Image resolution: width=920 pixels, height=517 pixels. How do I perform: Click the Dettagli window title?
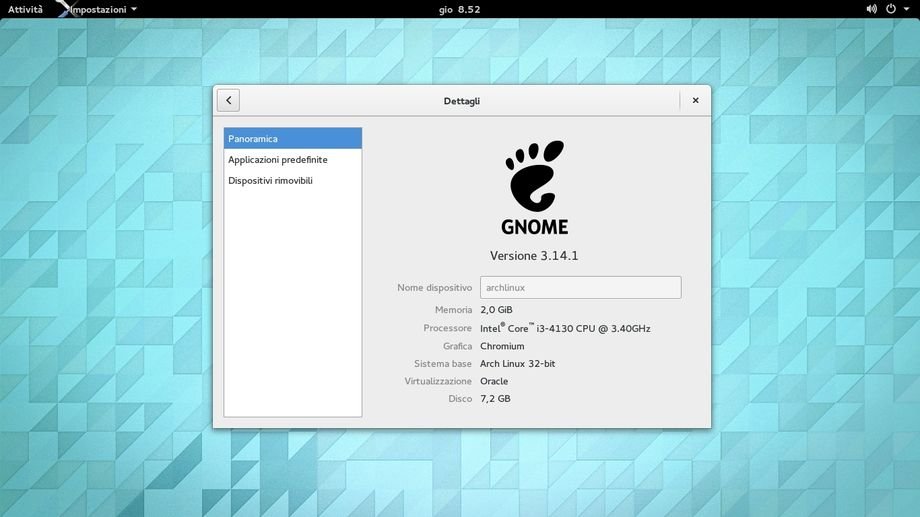click(461, 101)
